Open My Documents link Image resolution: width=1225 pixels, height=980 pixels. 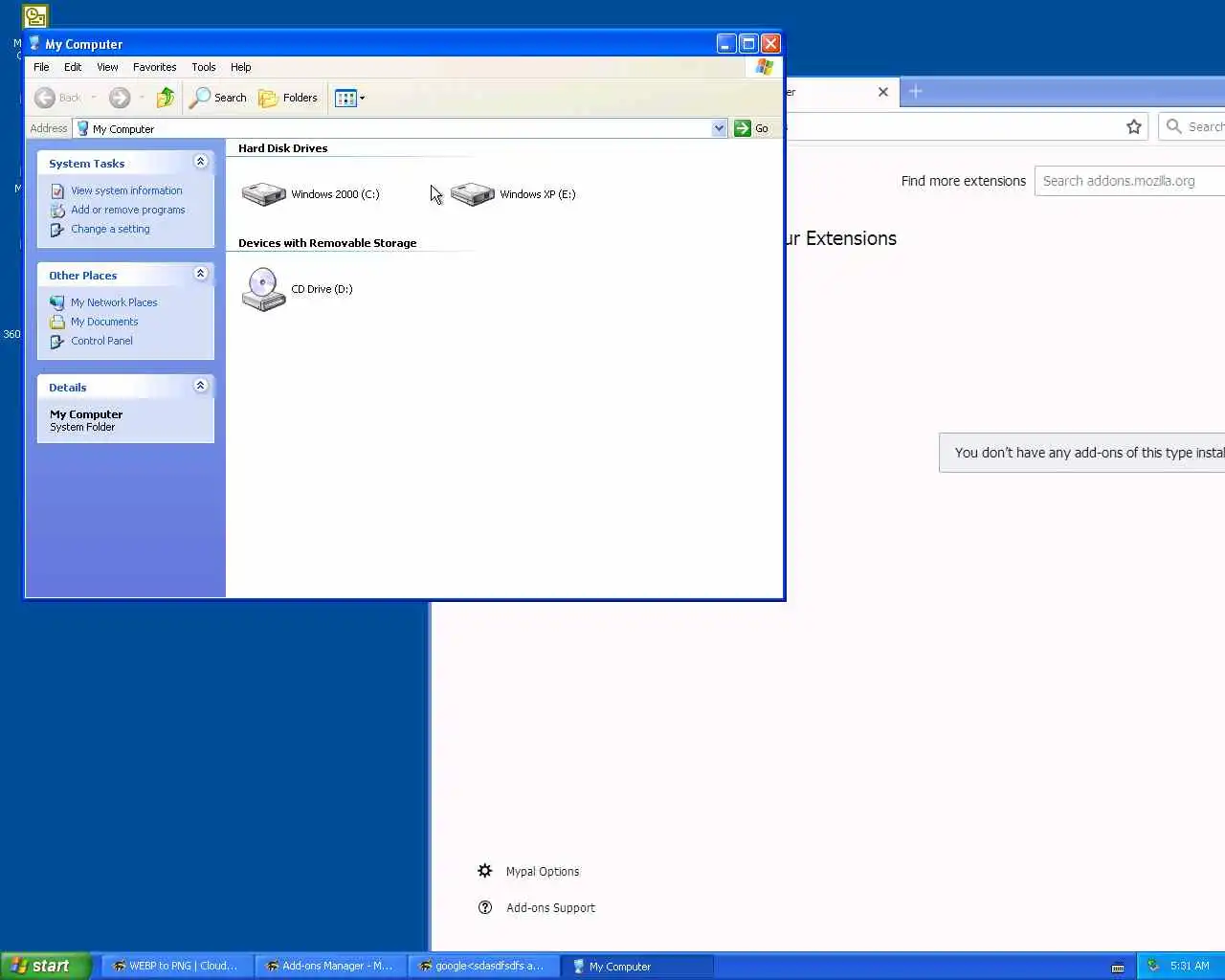click(x=104, y=322)
